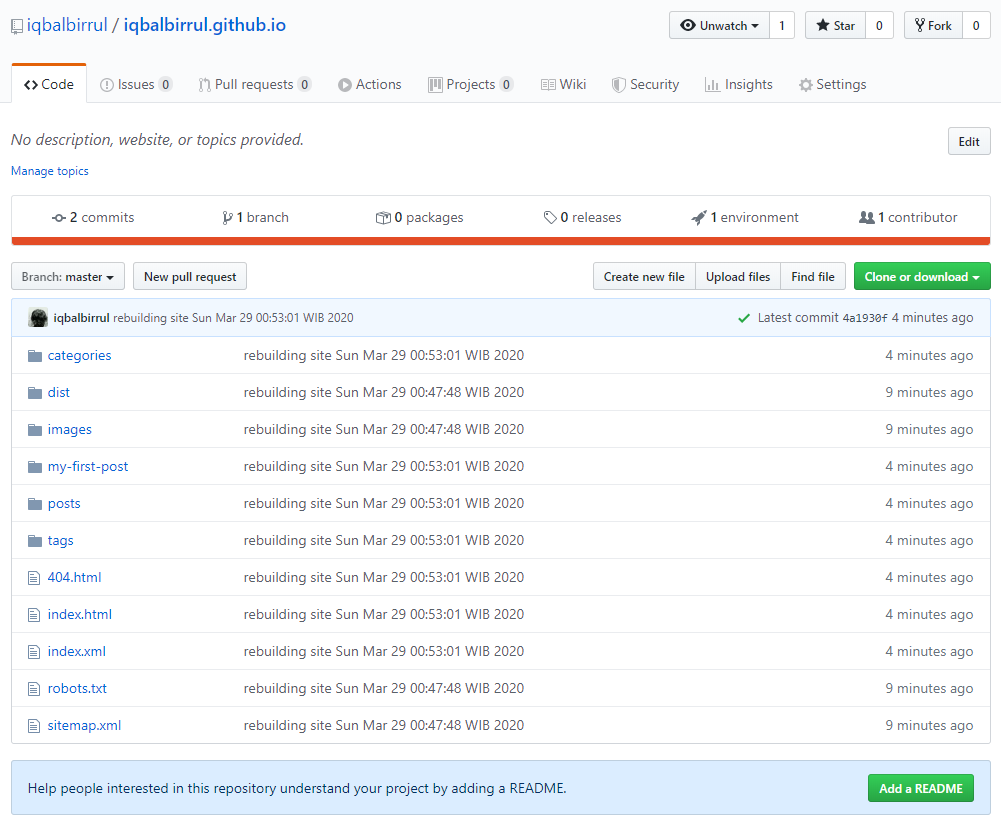The height and width of the screenshot is (826, 1001).
Task: Click the packages box icon
Action: tap(383, 218)
